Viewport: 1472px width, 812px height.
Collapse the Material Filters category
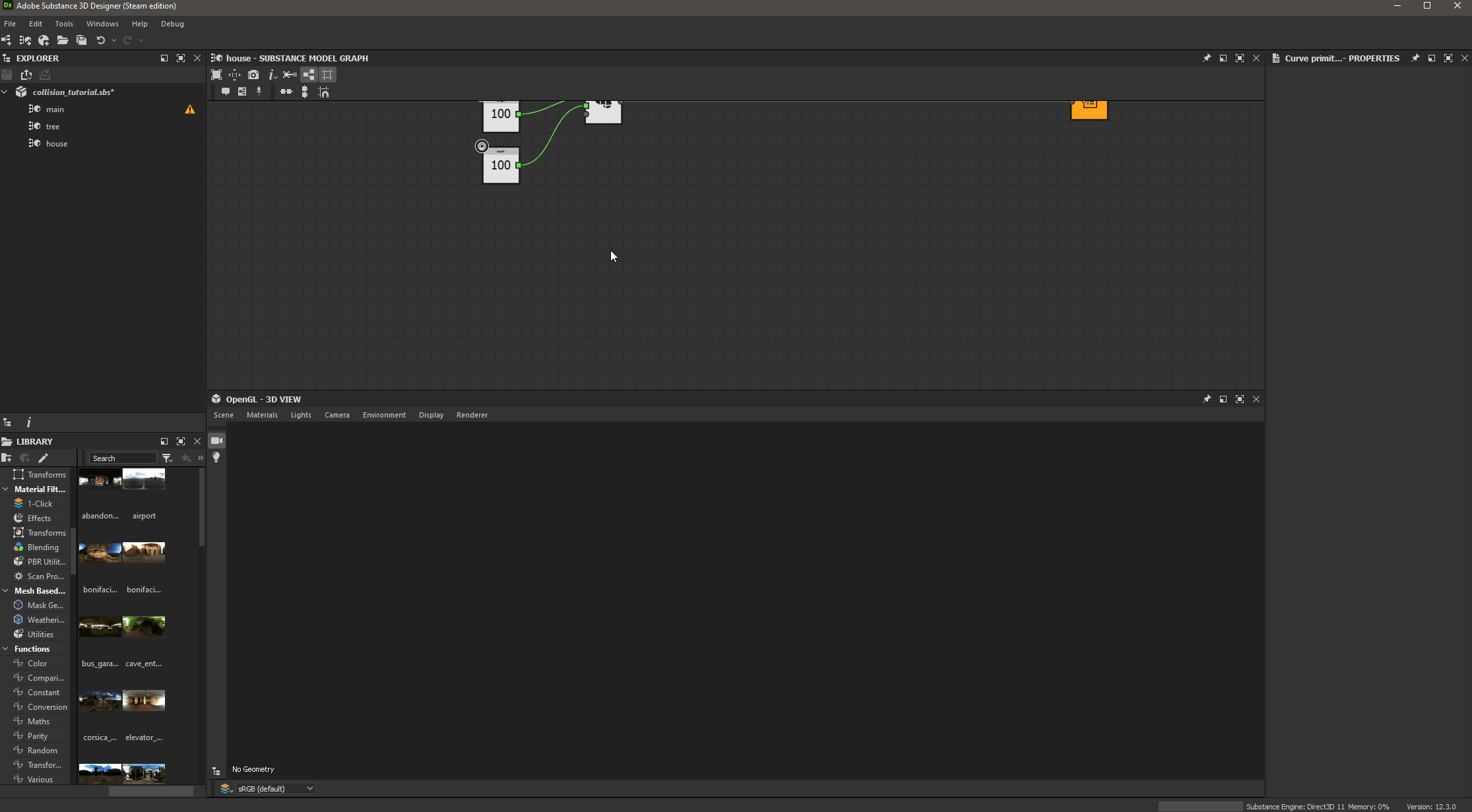pos(6,489)
